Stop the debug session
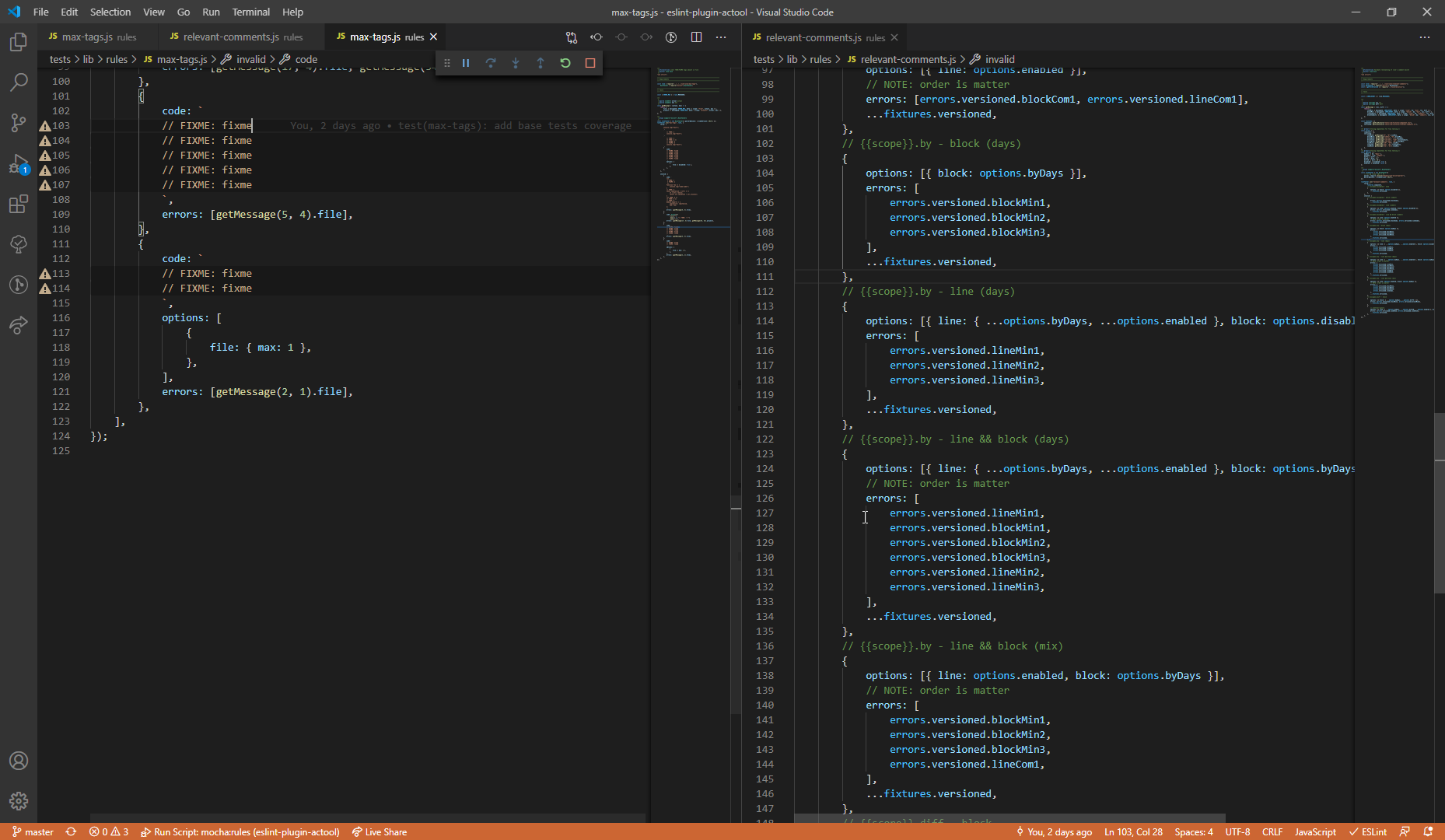 [590, 63]
